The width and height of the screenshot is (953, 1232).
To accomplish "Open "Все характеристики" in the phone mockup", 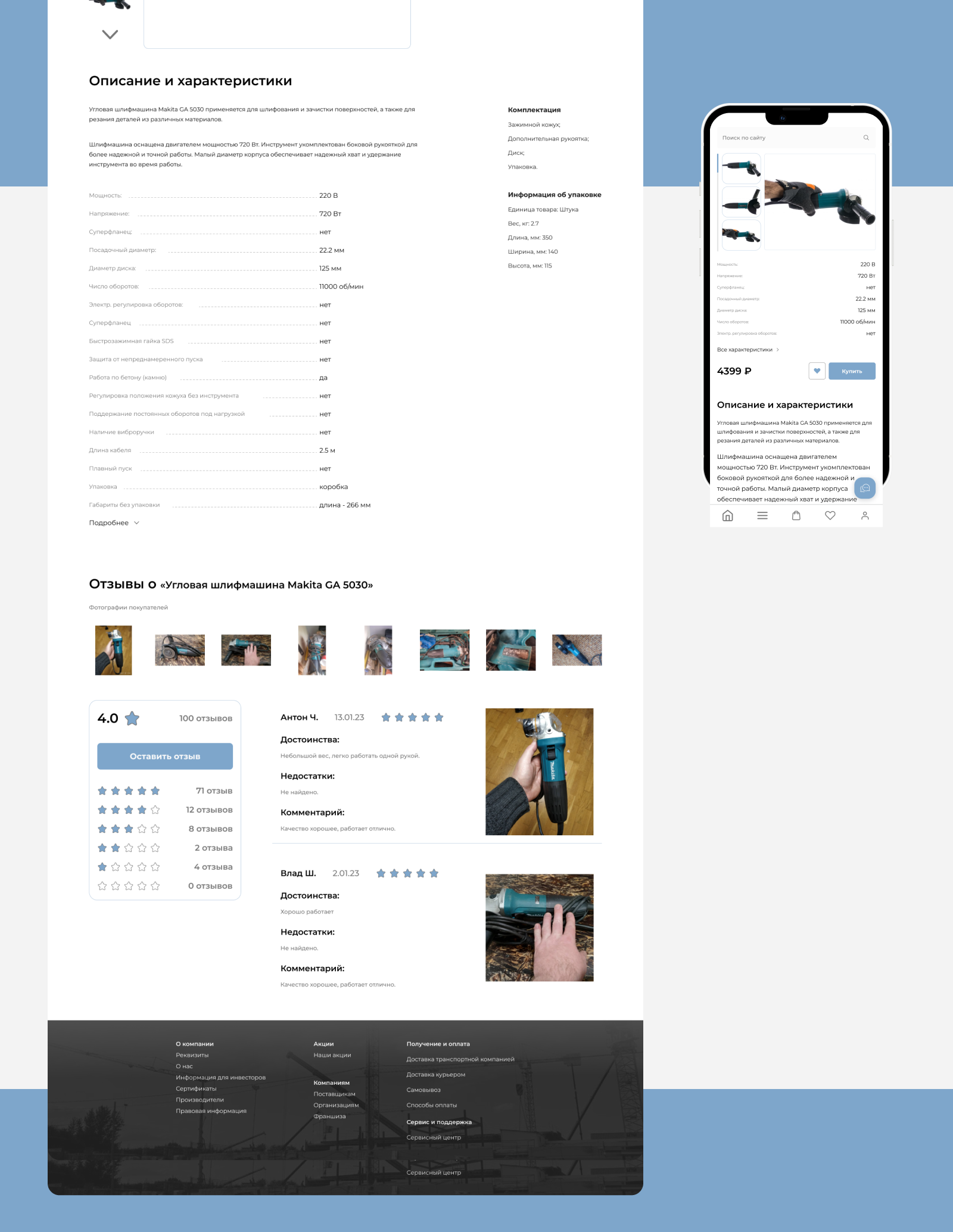I will pos(748,350).
